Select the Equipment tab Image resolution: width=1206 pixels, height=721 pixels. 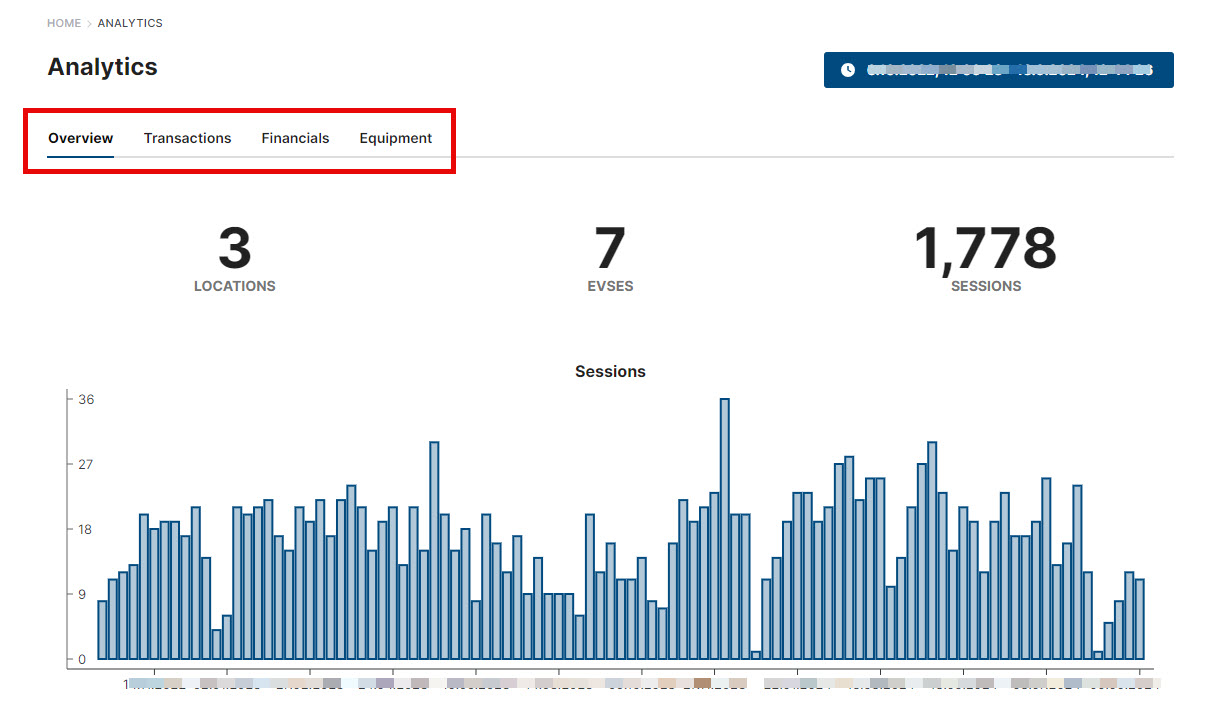click(396, 138)
